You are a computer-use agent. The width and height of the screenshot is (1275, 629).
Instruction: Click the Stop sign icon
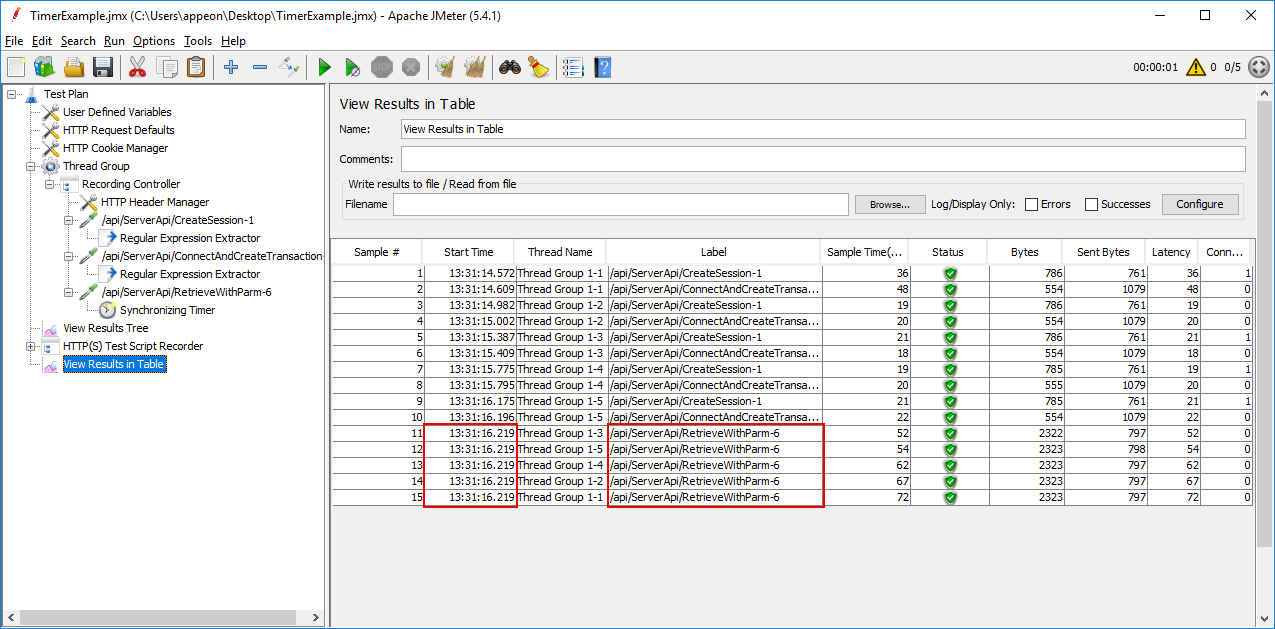382,67
